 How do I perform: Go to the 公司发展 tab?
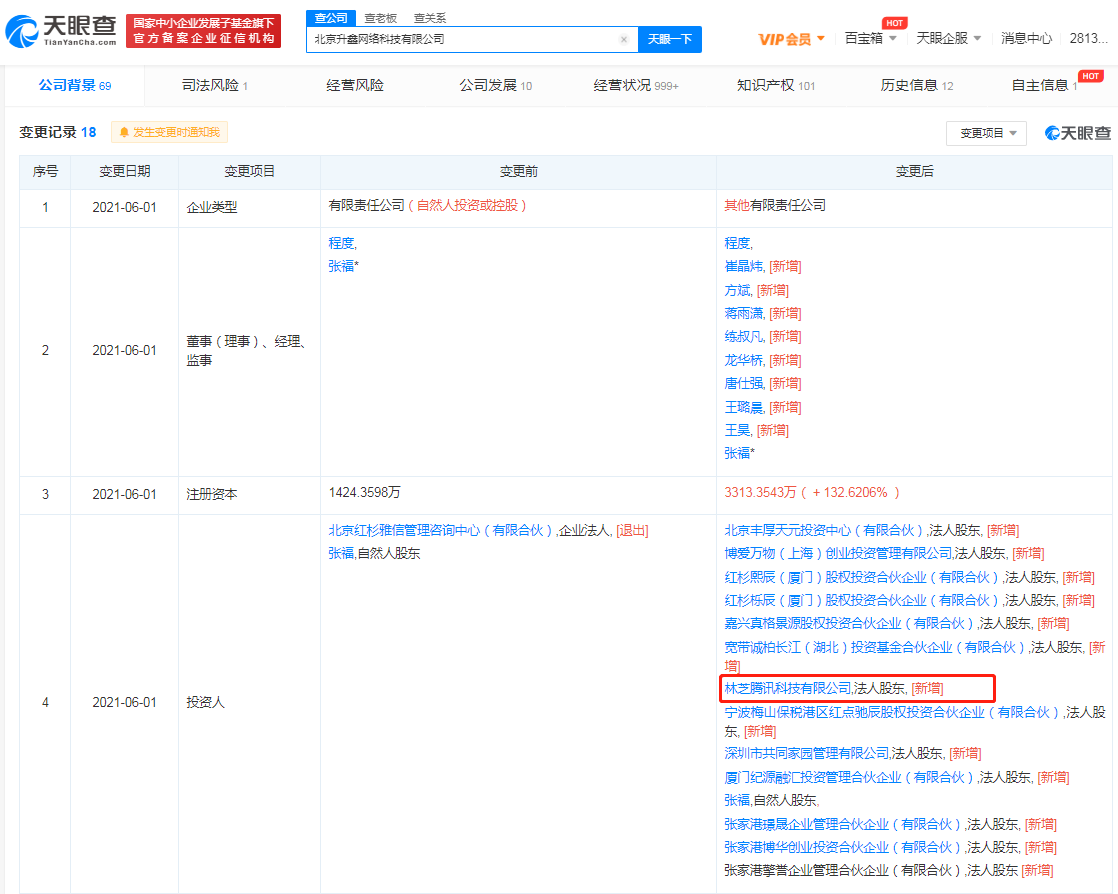tap(496, 86)
